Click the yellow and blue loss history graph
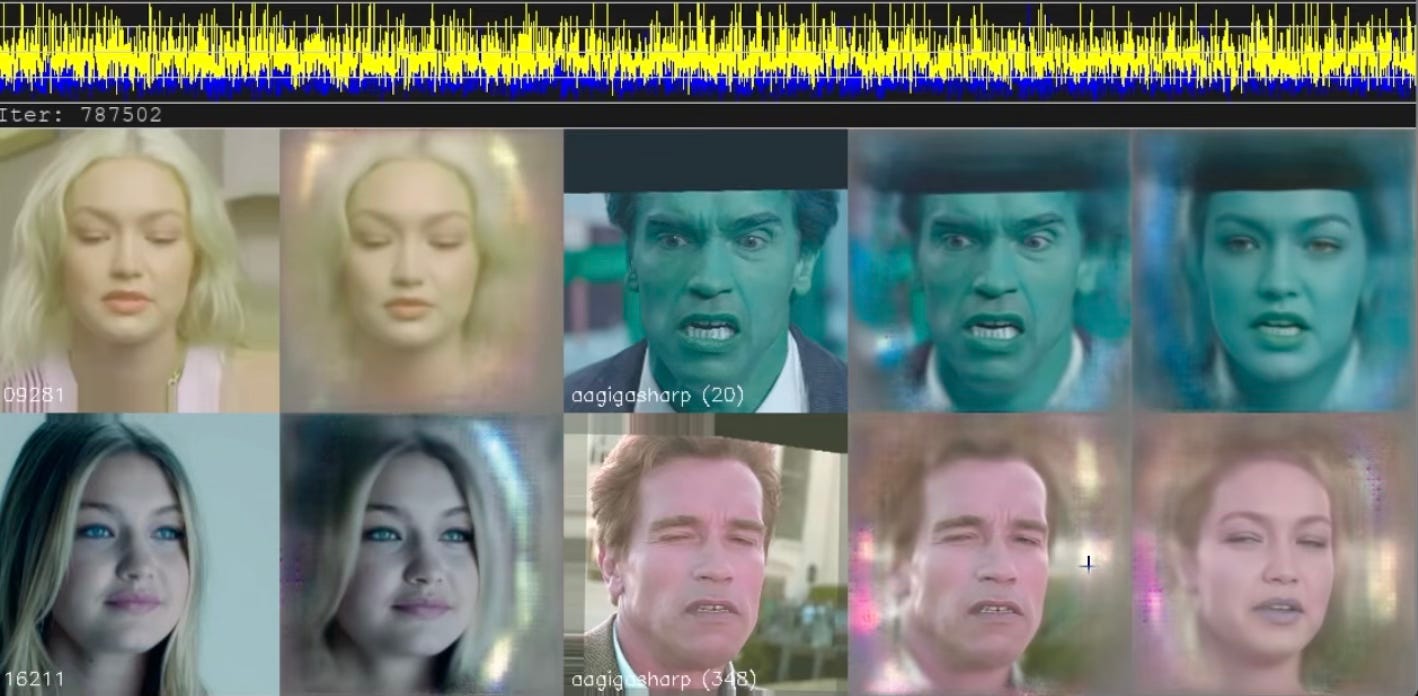 pyautogui.click(x=709, y=51)
